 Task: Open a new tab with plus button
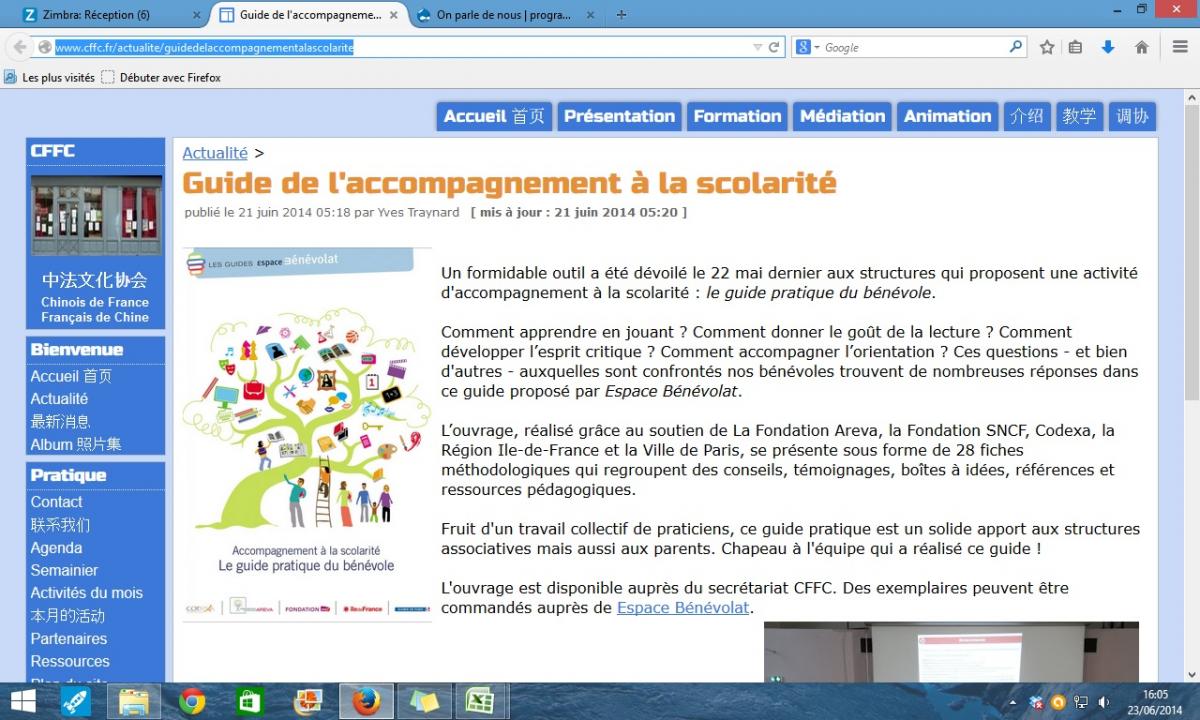[622, 15]
